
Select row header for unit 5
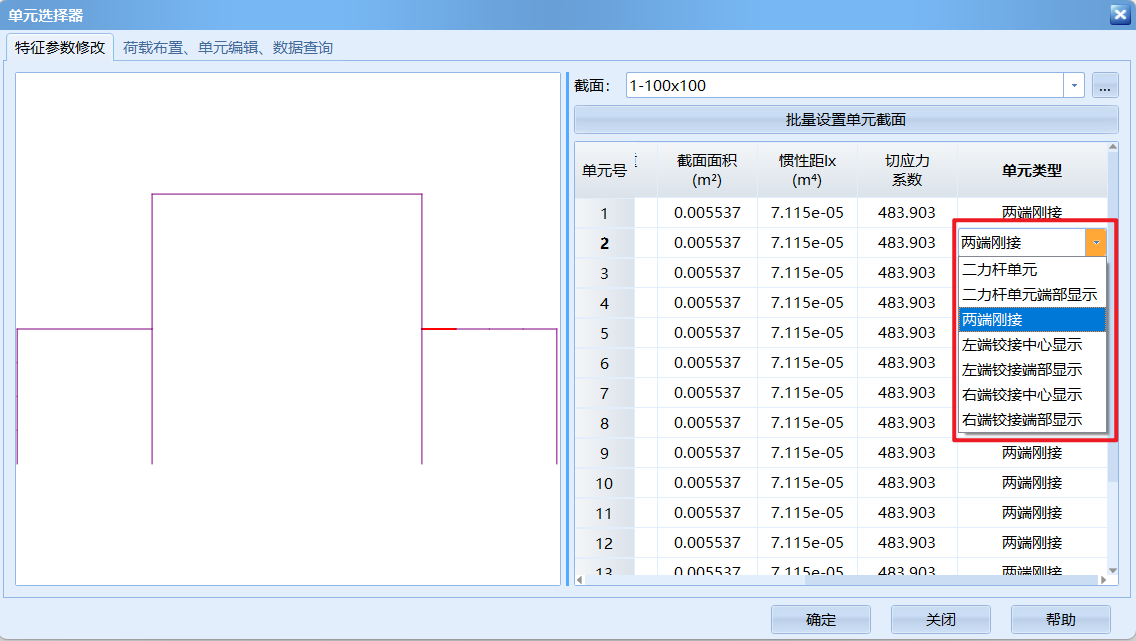pyautogui.click(x=604, y=333)
